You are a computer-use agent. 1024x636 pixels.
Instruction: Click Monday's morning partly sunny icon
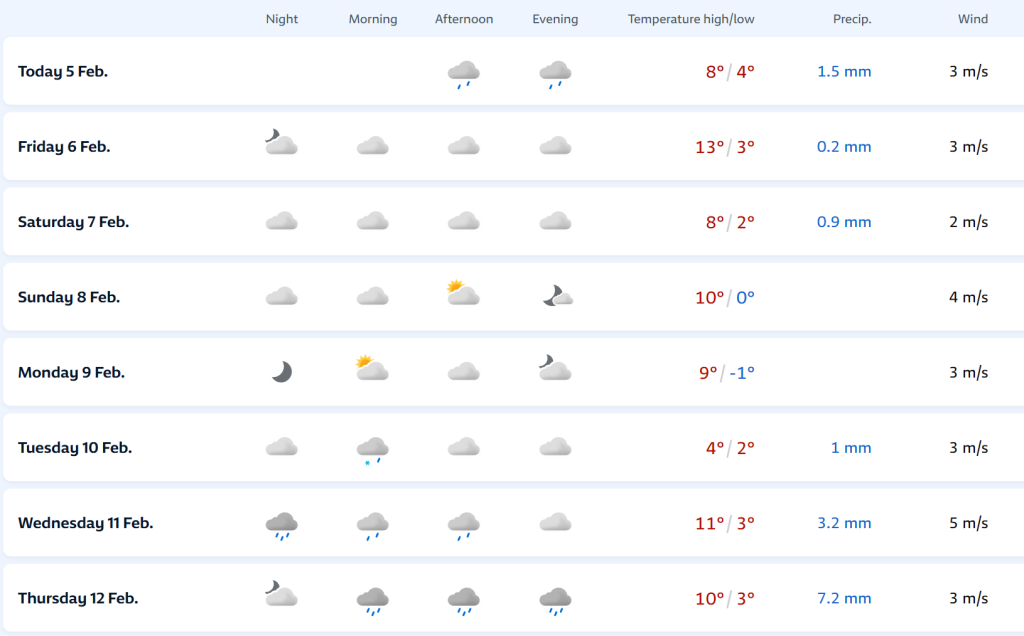pyautogui.click(x=371, y=369)
